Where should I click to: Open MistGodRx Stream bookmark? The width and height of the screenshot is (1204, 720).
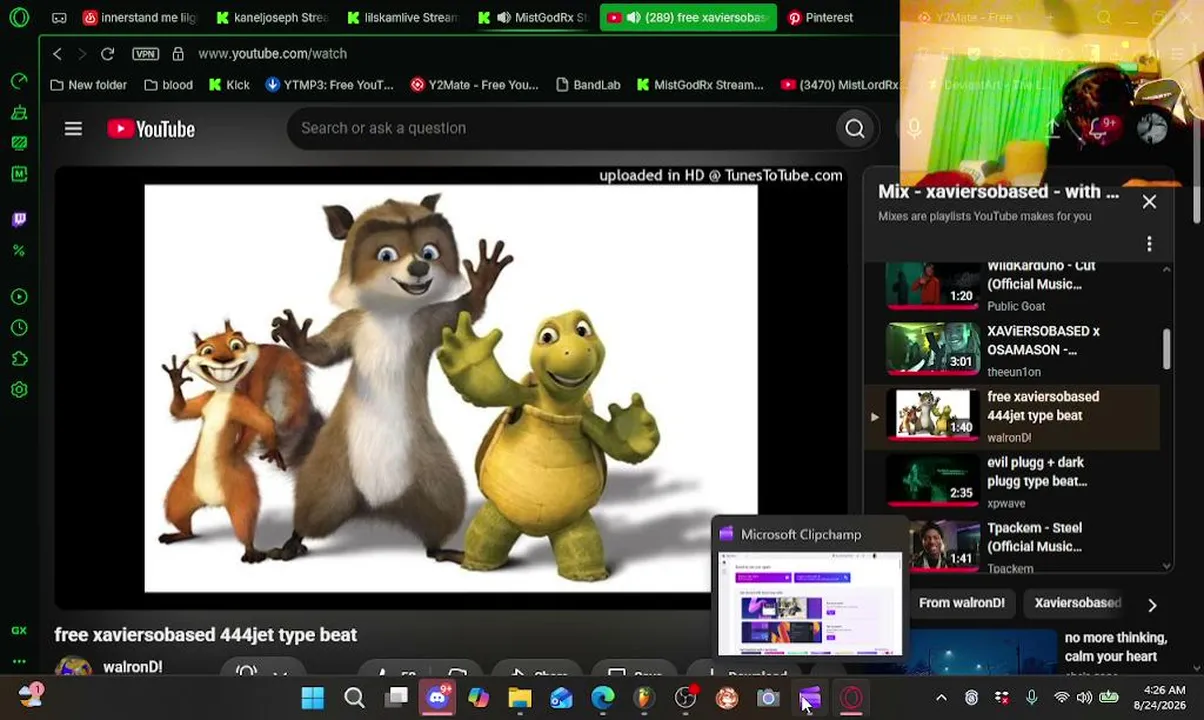pyautogui.click(x=699, y=85)
